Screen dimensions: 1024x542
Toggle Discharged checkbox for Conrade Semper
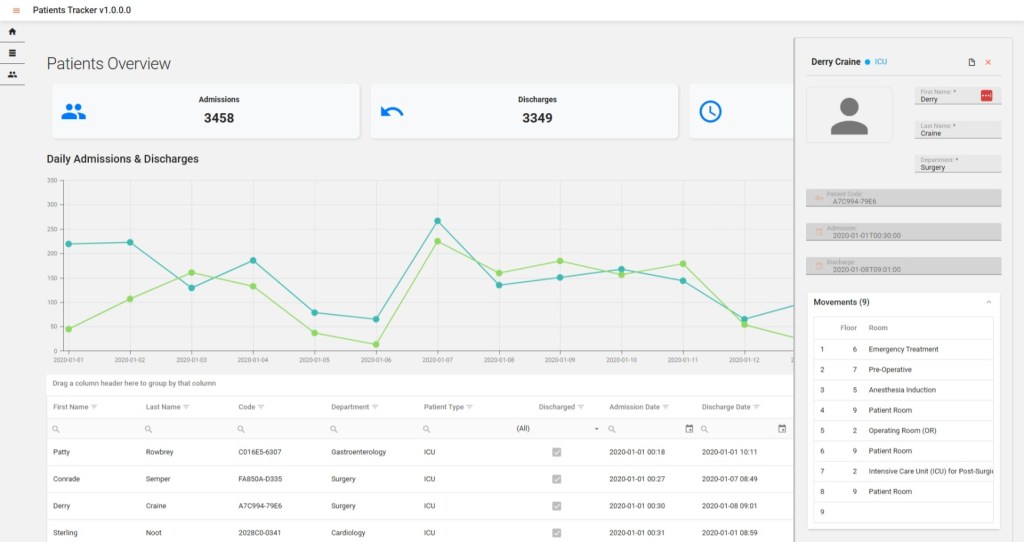[x=557, y=479]
